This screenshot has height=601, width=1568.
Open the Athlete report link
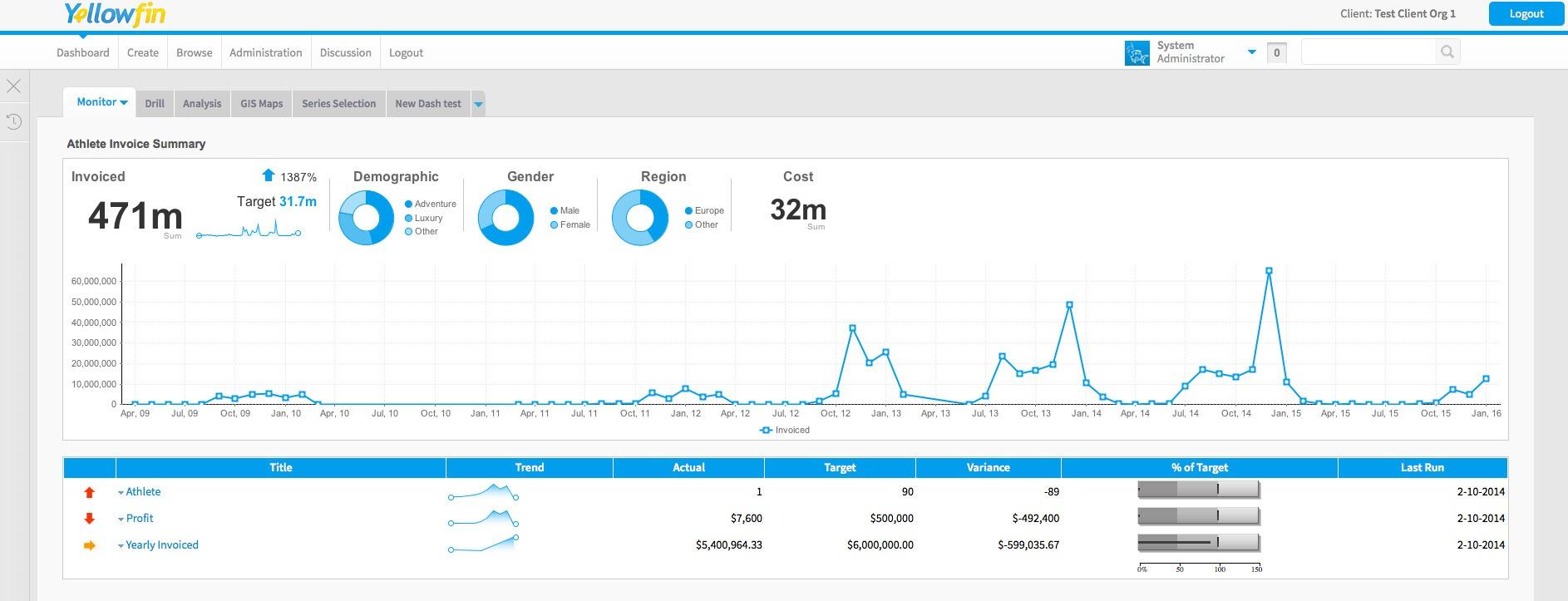pyautogui.click(x=143, y=492)
